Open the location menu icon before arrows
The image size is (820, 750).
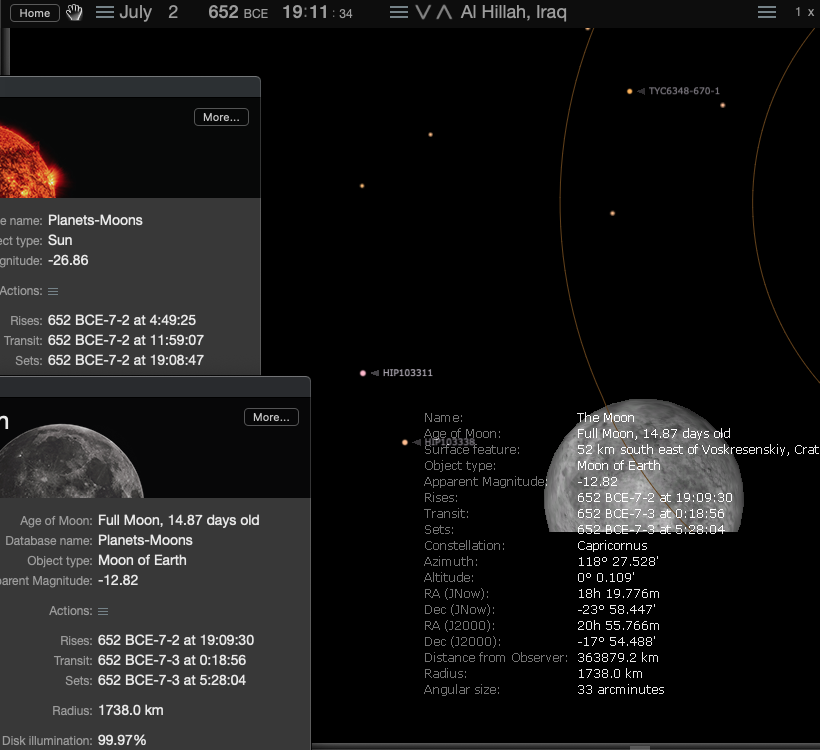tap(399, 12)
